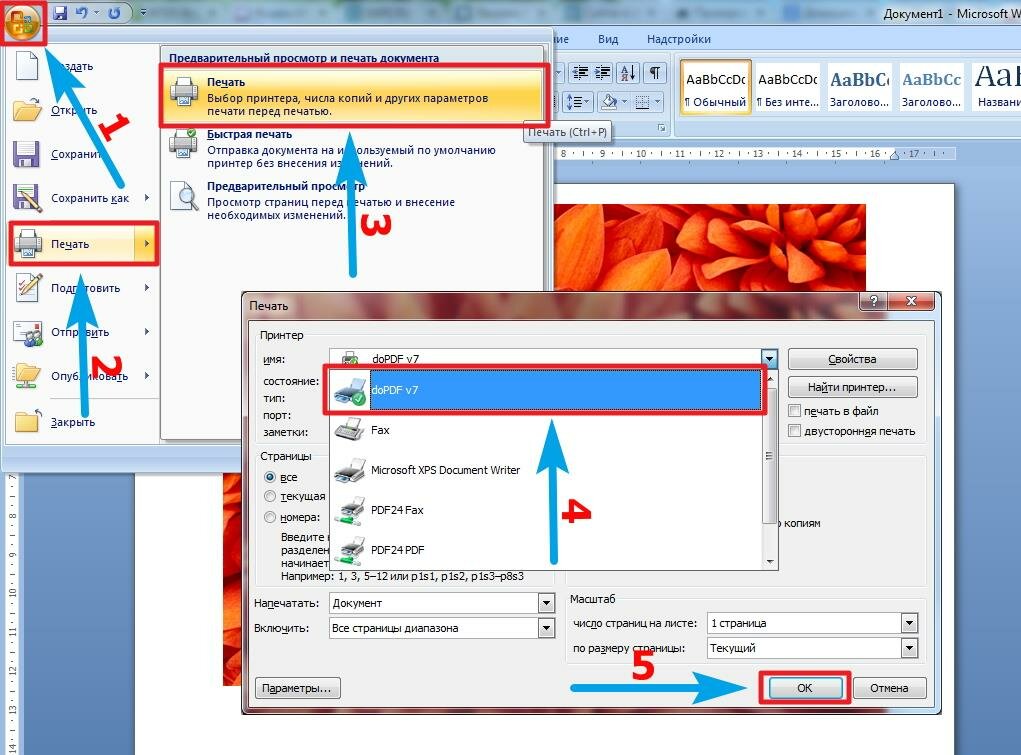Open the Вид ribbon tab

coord(608,39)
